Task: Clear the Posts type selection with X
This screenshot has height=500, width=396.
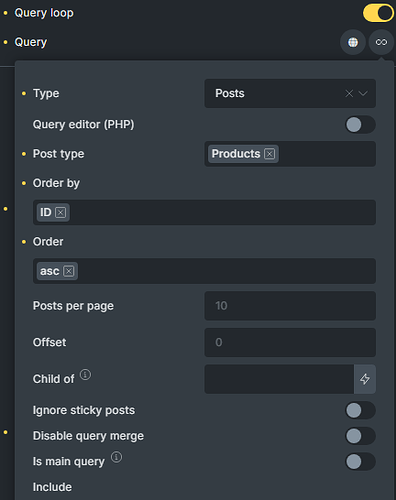Action: pos(349,94)
